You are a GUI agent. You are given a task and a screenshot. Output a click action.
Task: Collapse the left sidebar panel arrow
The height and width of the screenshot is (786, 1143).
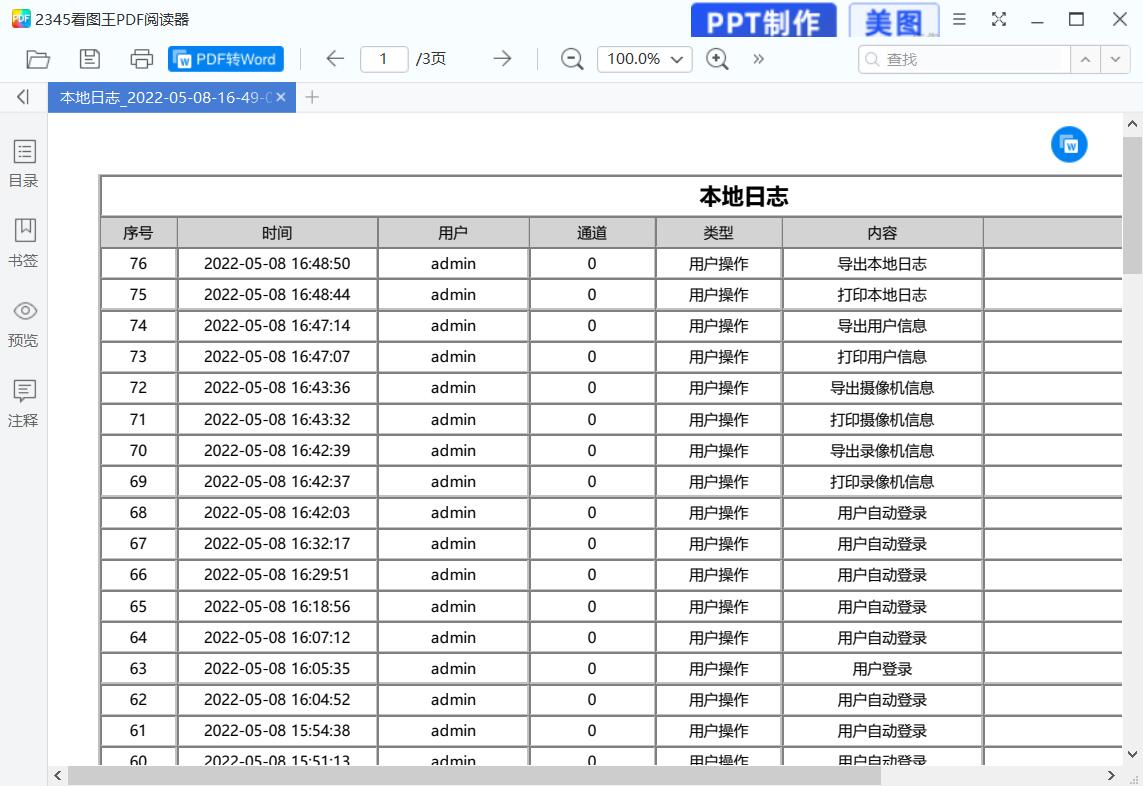pos(23,97)
